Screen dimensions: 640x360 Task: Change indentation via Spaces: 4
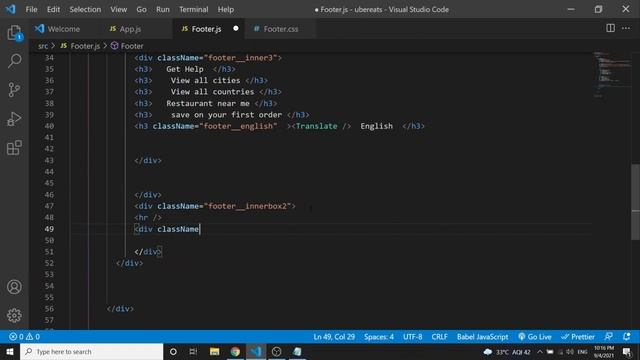coord(379,337)
